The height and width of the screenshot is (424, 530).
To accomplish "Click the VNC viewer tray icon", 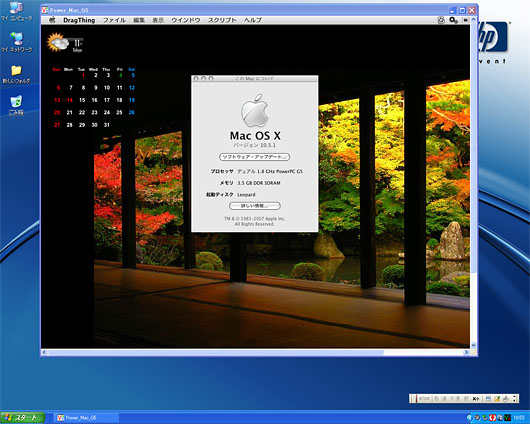I will [x=507, y=418].
